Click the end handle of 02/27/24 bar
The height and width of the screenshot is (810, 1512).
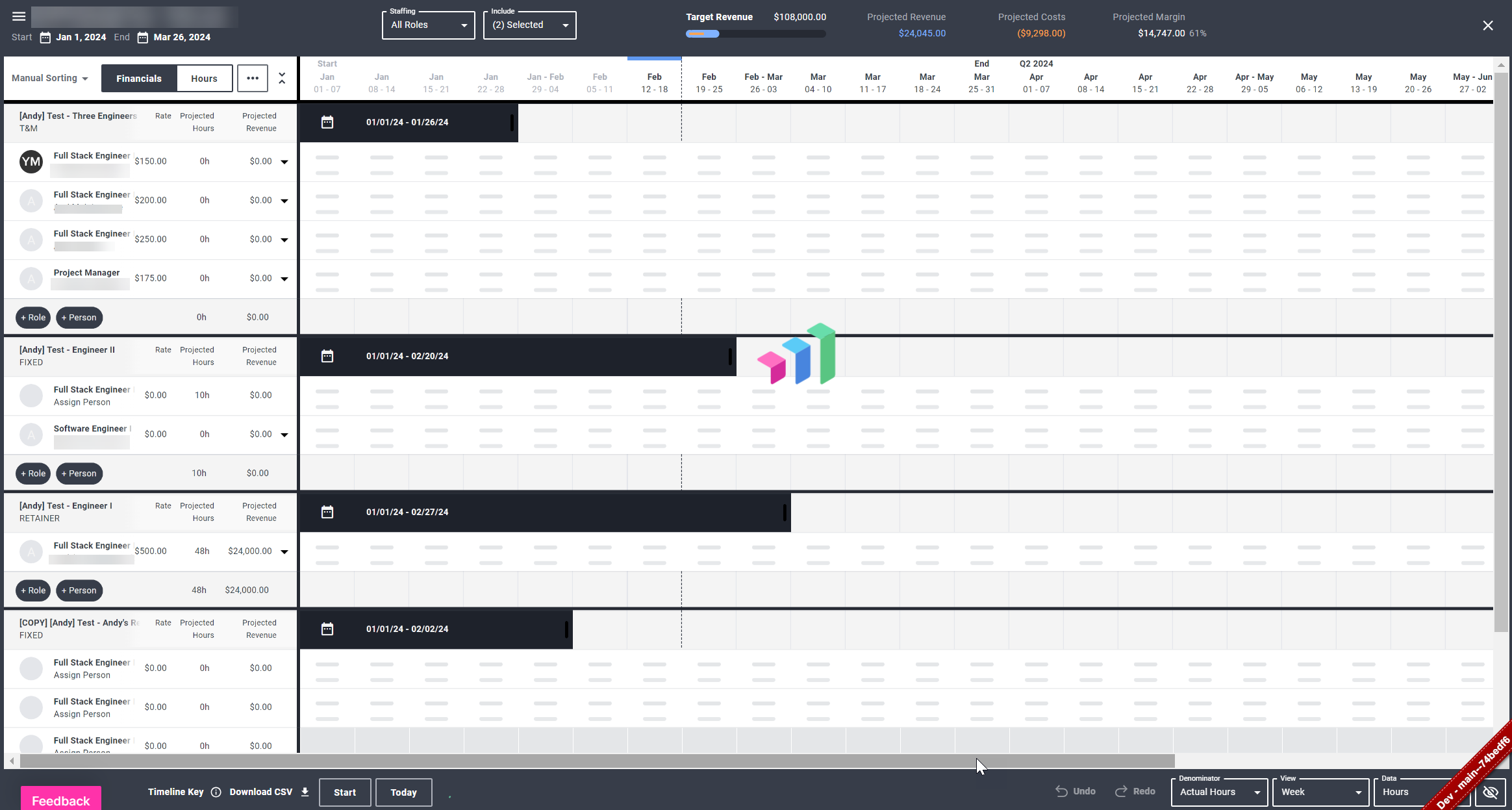pyautogui.click(x=785, y=512)
